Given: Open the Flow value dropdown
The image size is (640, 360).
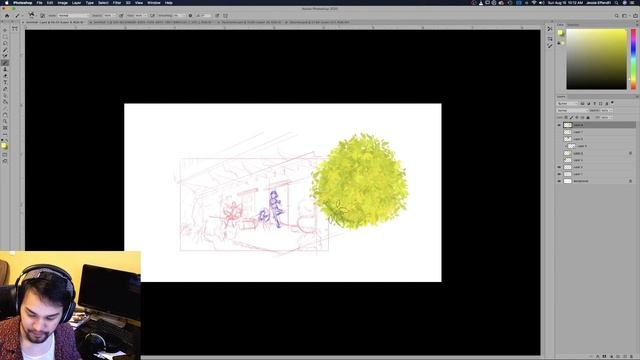Looking at the screenshot, I should (142, 16).
